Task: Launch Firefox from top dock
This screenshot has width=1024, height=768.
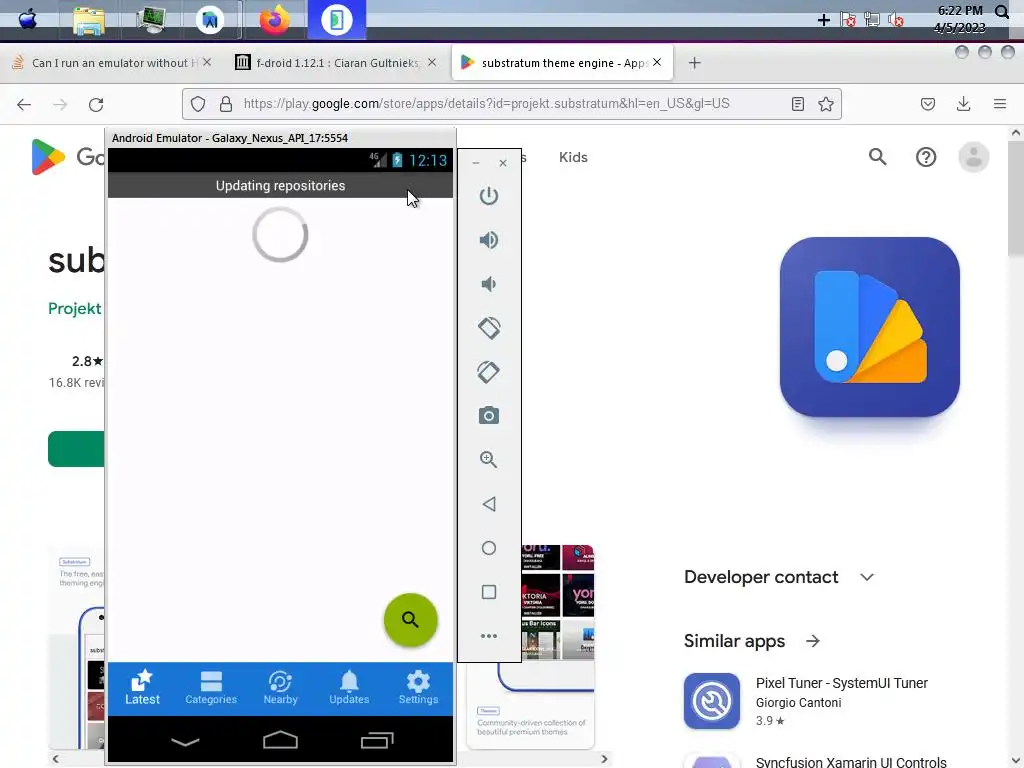Action: pyautogui.click(x=274, y=19)
